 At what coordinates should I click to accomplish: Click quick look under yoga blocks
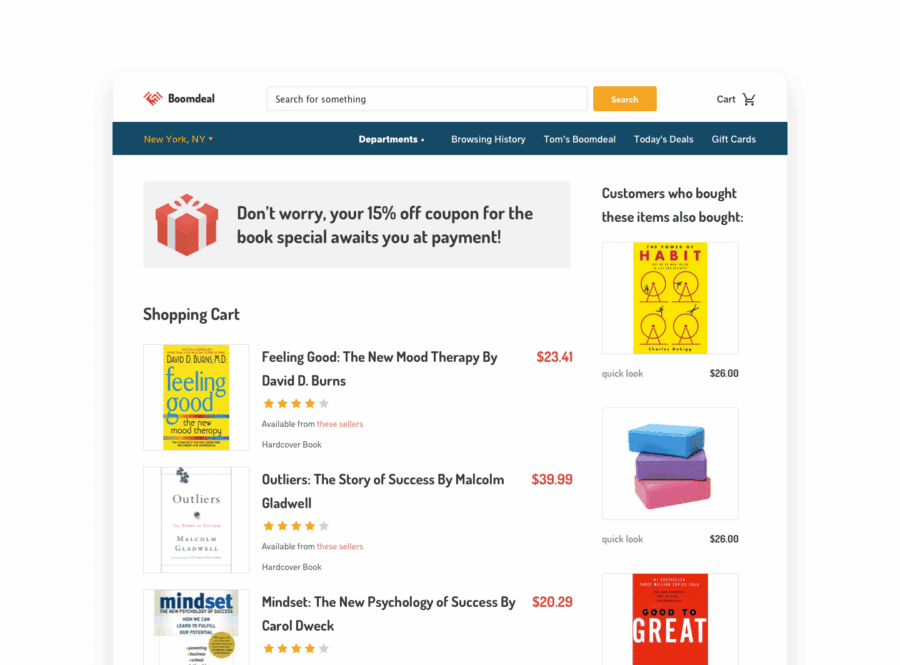622,539
